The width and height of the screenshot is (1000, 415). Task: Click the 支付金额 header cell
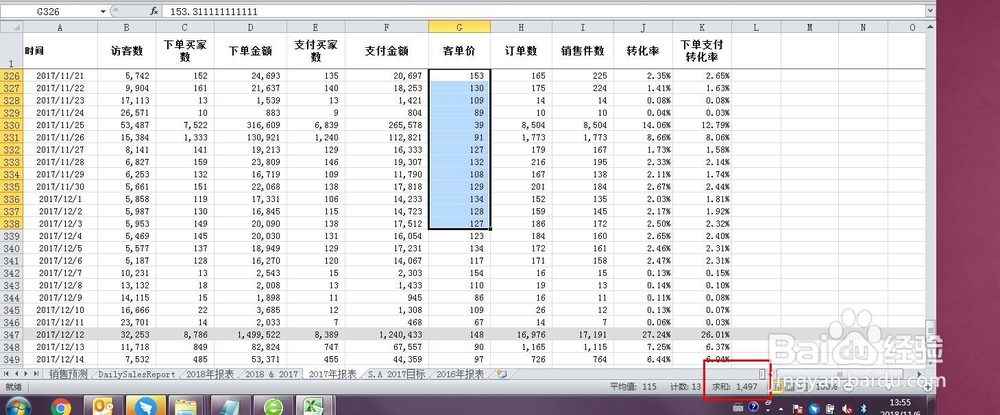click(386, 50)
